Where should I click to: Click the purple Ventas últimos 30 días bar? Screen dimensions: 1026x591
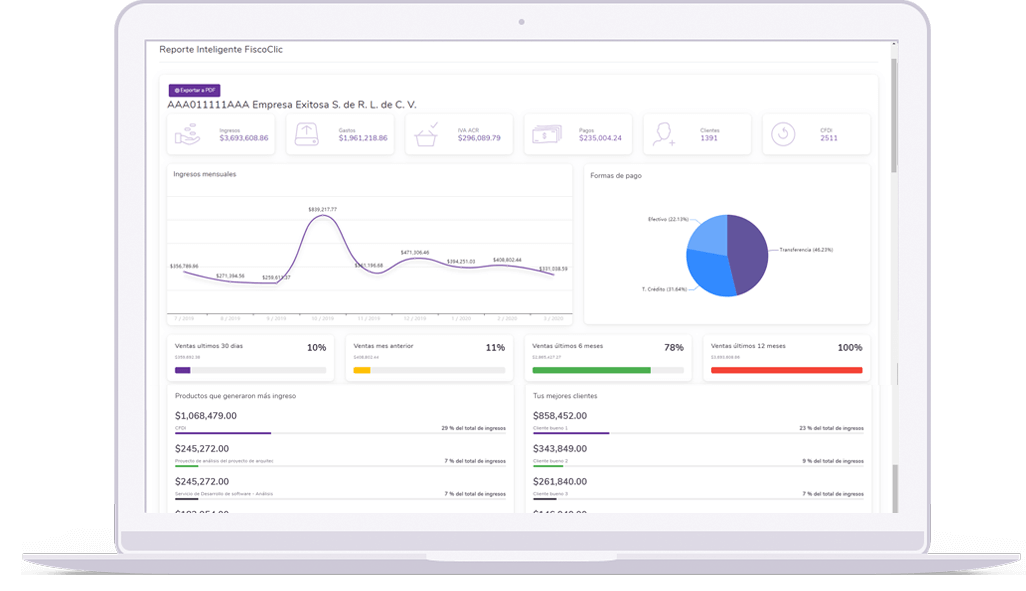coord(182,370)
